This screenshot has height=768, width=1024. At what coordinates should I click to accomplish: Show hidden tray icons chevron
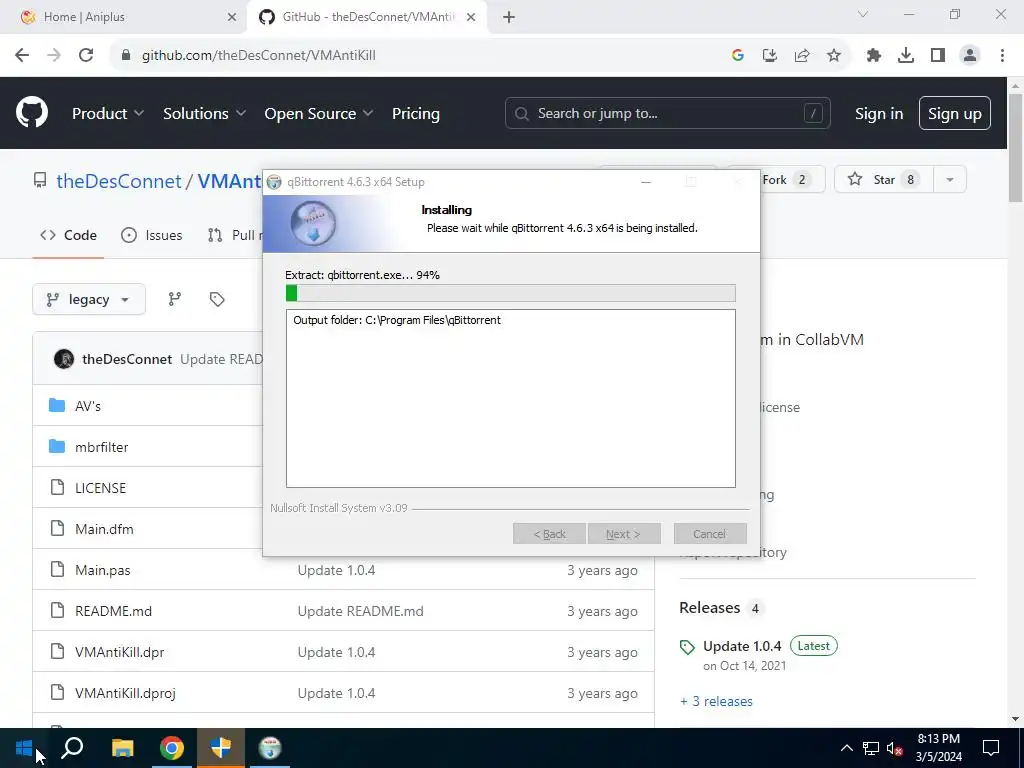[846, 748]
